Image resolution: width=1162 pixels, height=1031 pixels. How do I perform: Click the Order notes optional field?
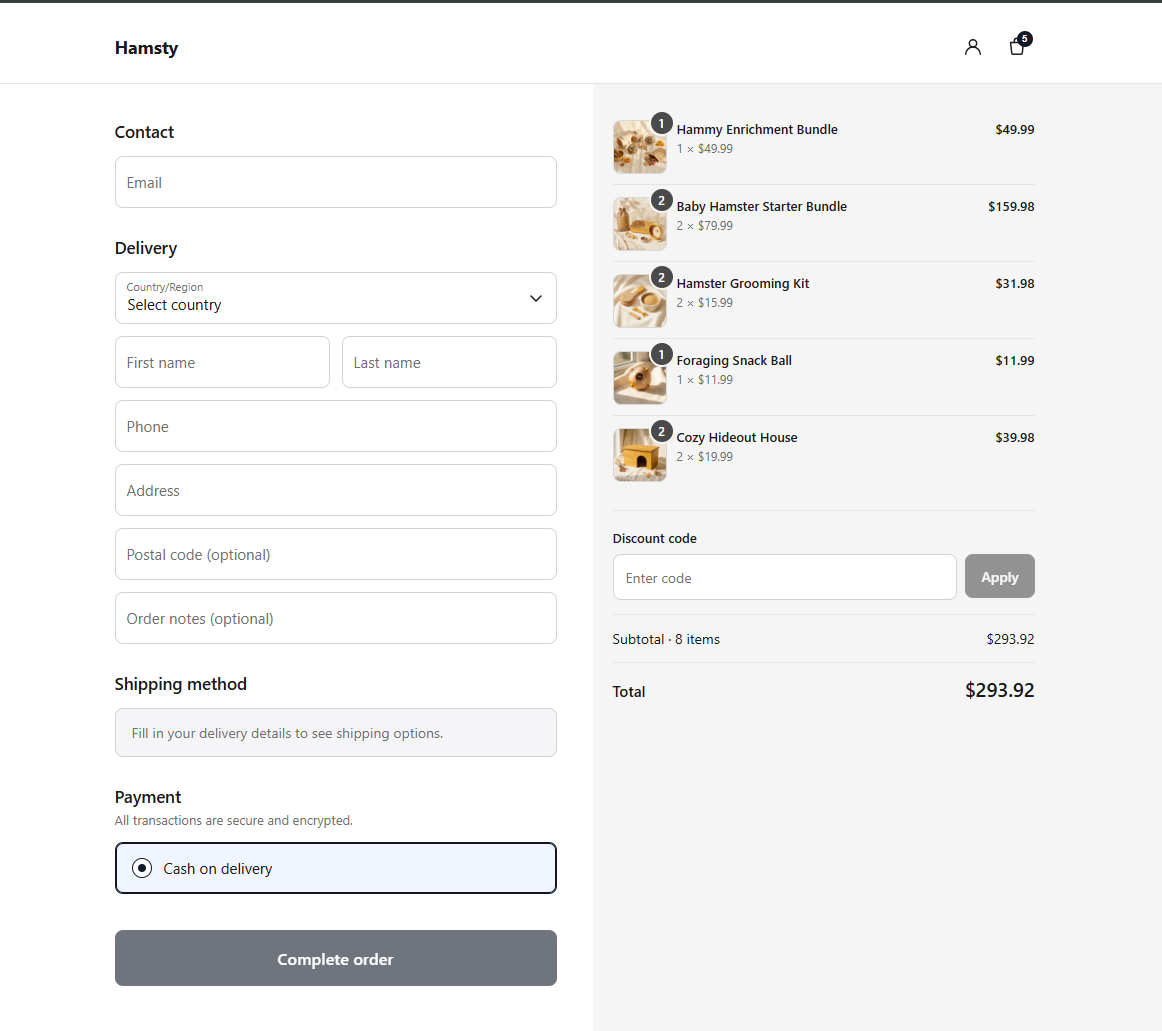click(336, 618)
